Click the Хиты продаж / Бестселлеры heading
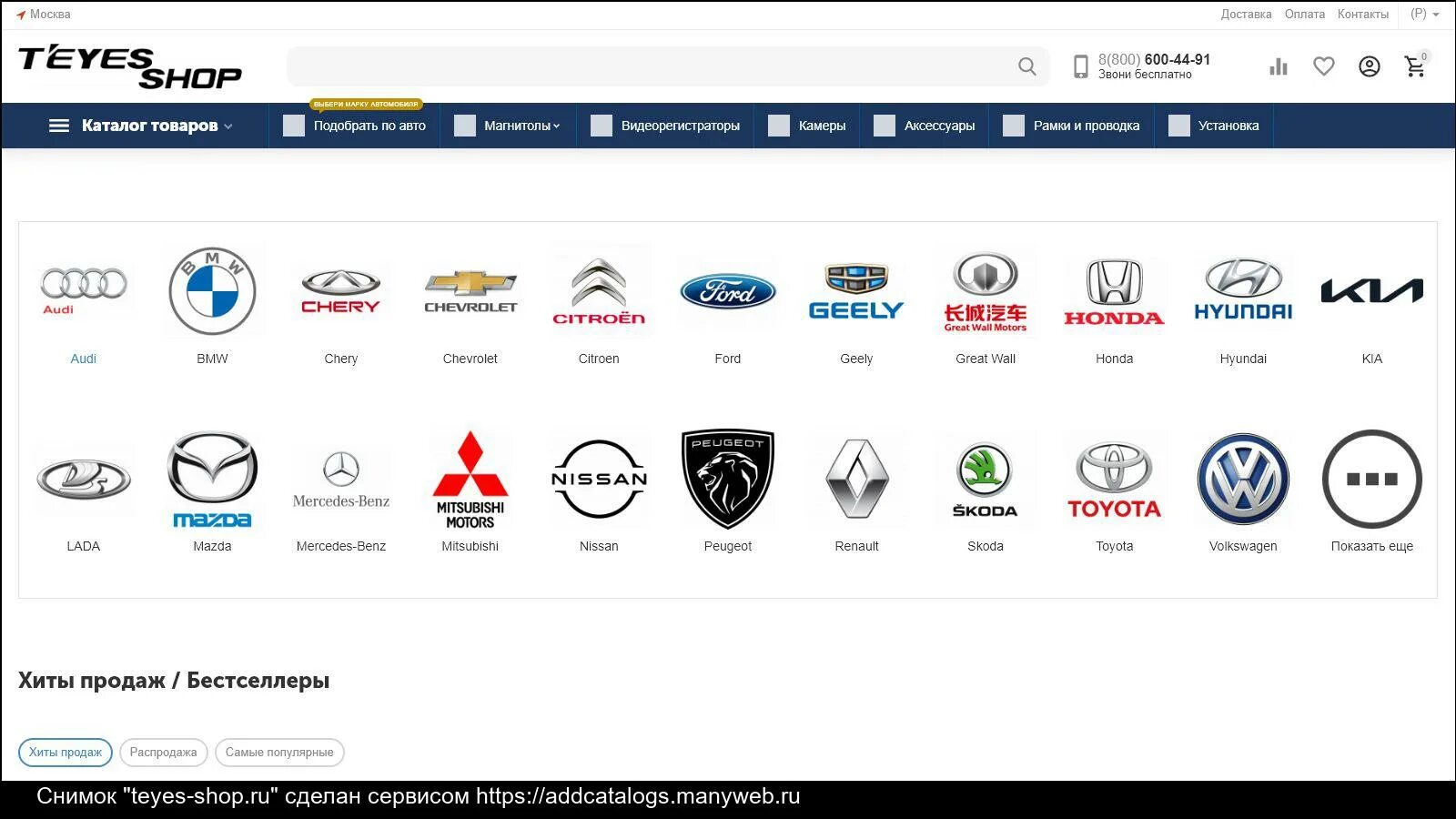 174,681
